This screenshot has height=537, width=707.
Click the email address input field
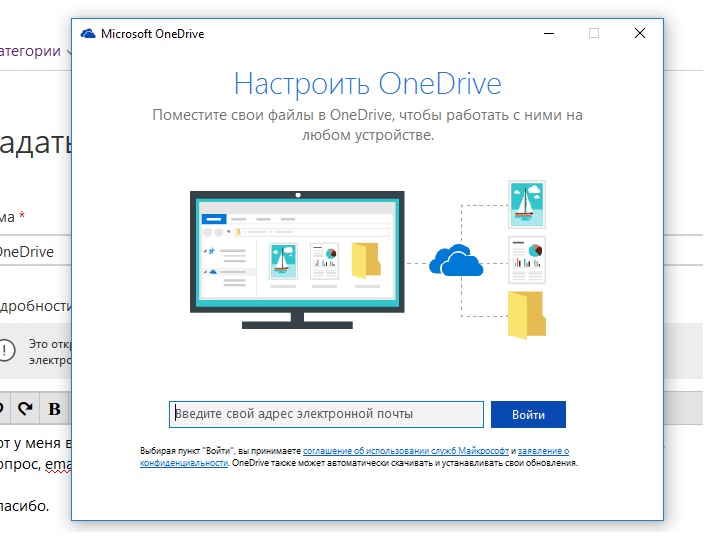(326, 414)
